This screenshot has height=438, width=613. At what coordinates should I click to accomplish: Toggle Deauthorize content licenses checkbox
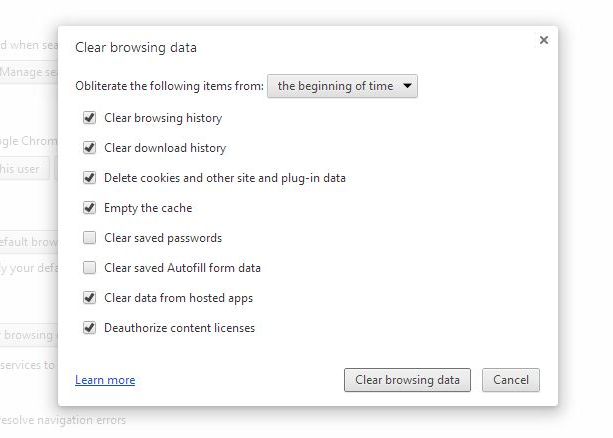(90, 328)
